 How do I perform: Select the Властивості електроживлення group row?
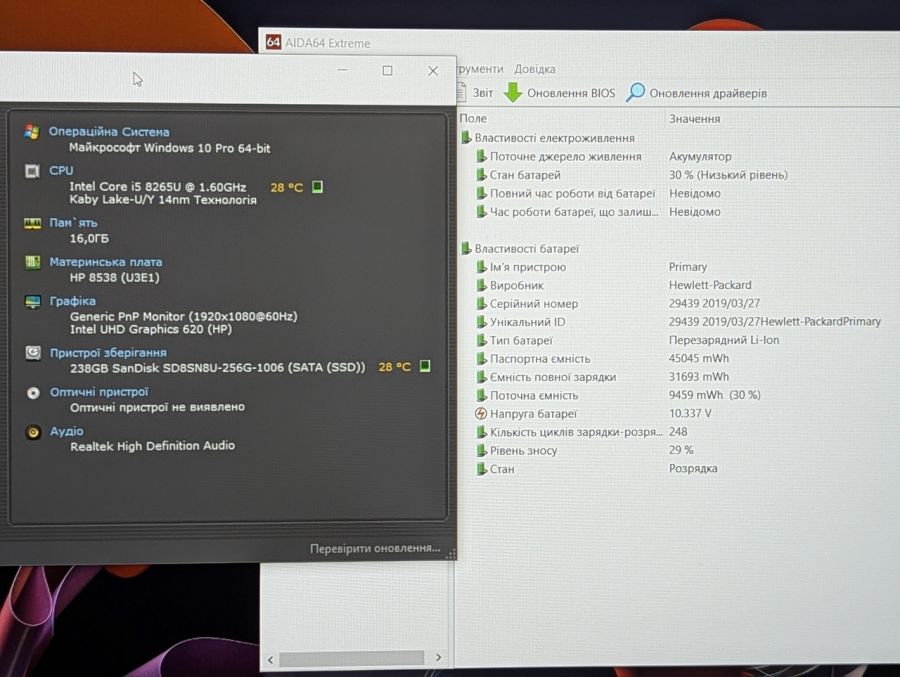point(548,138)
